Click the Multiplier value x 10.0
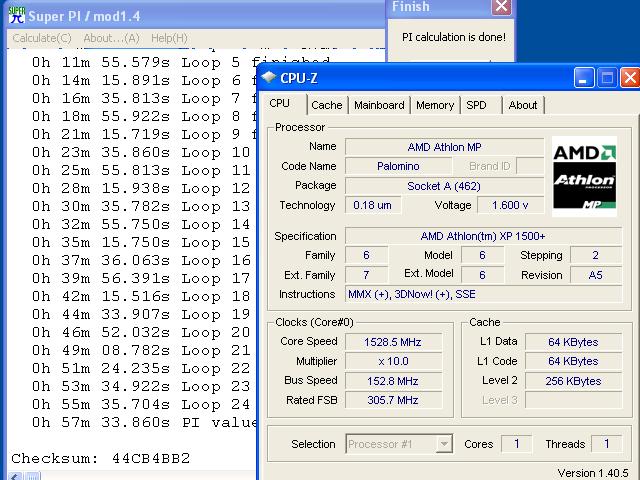 (x=393, y=361)
